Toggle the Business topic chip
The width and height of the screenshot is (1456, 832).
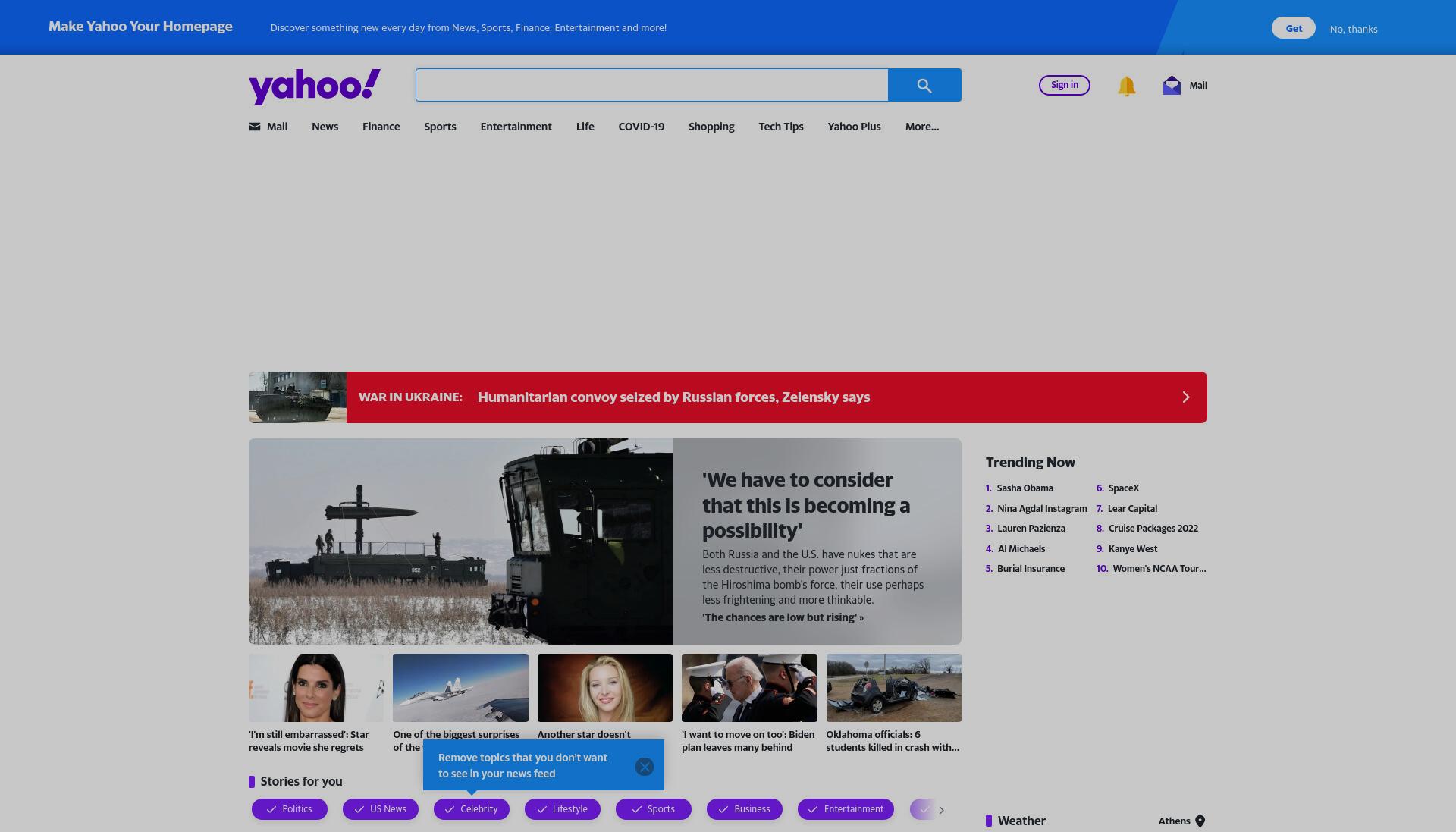coord(745,809)
